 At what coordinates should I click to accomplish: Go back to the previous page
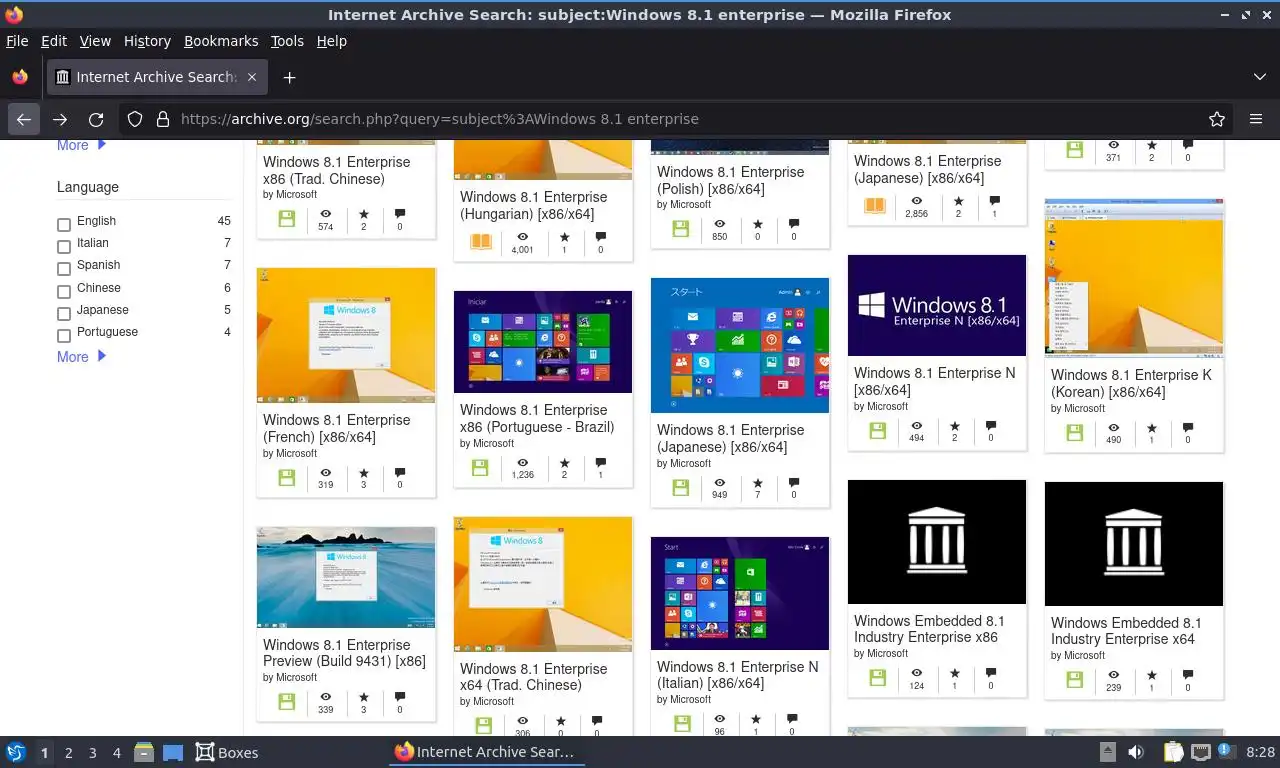(24, 119)
